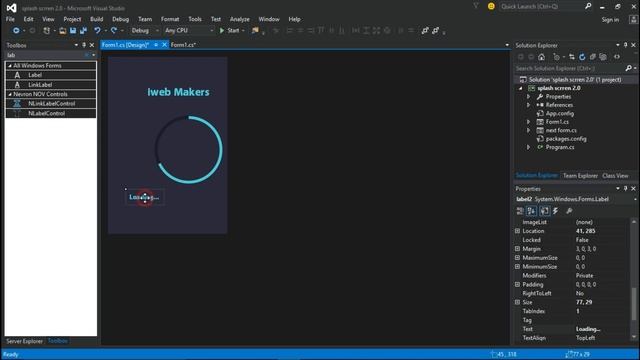Open the Build menu
The width and height of the screenshot is (640, 360).
tap(97, 19)
